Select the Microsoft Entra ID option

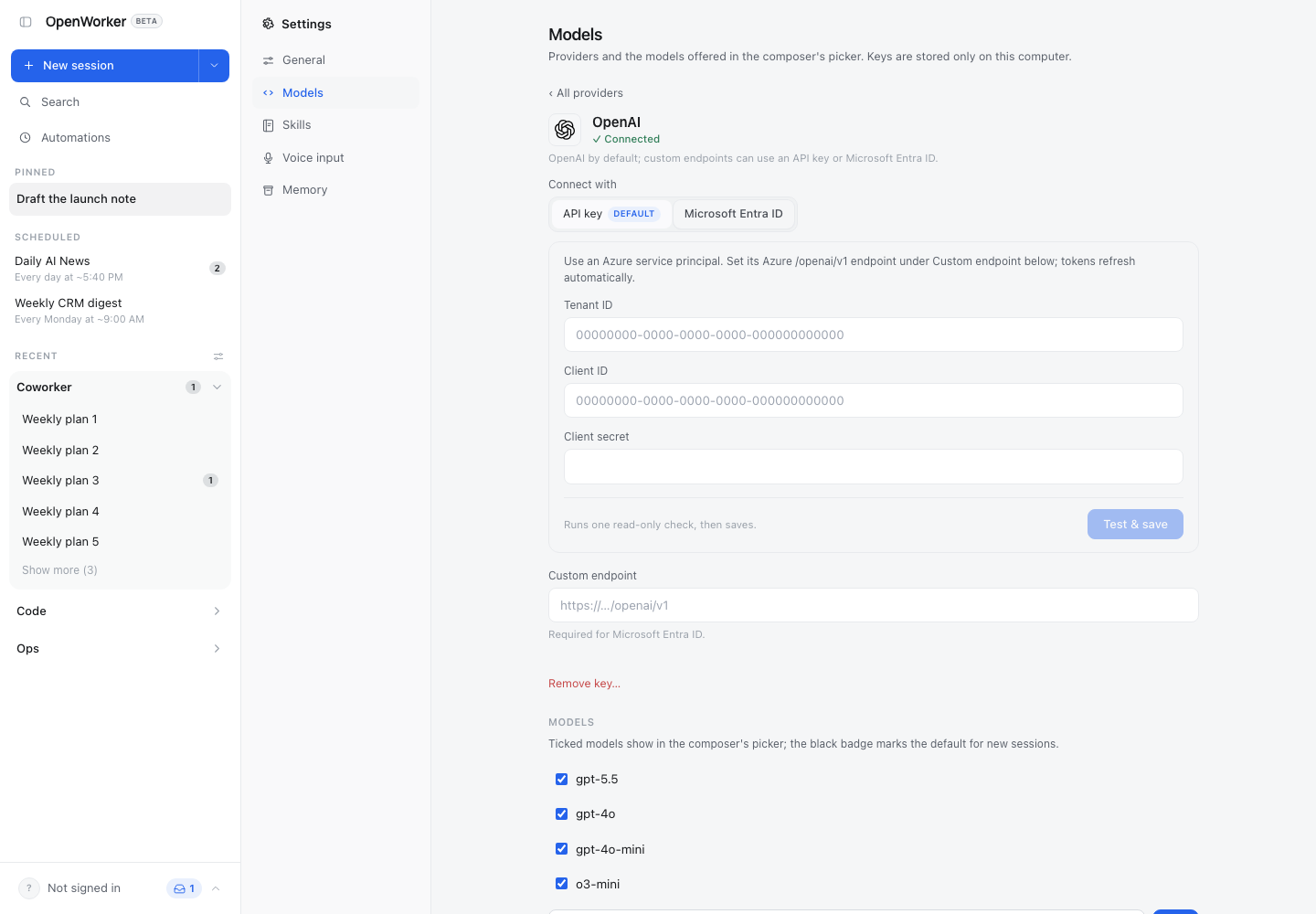(734, 214)
